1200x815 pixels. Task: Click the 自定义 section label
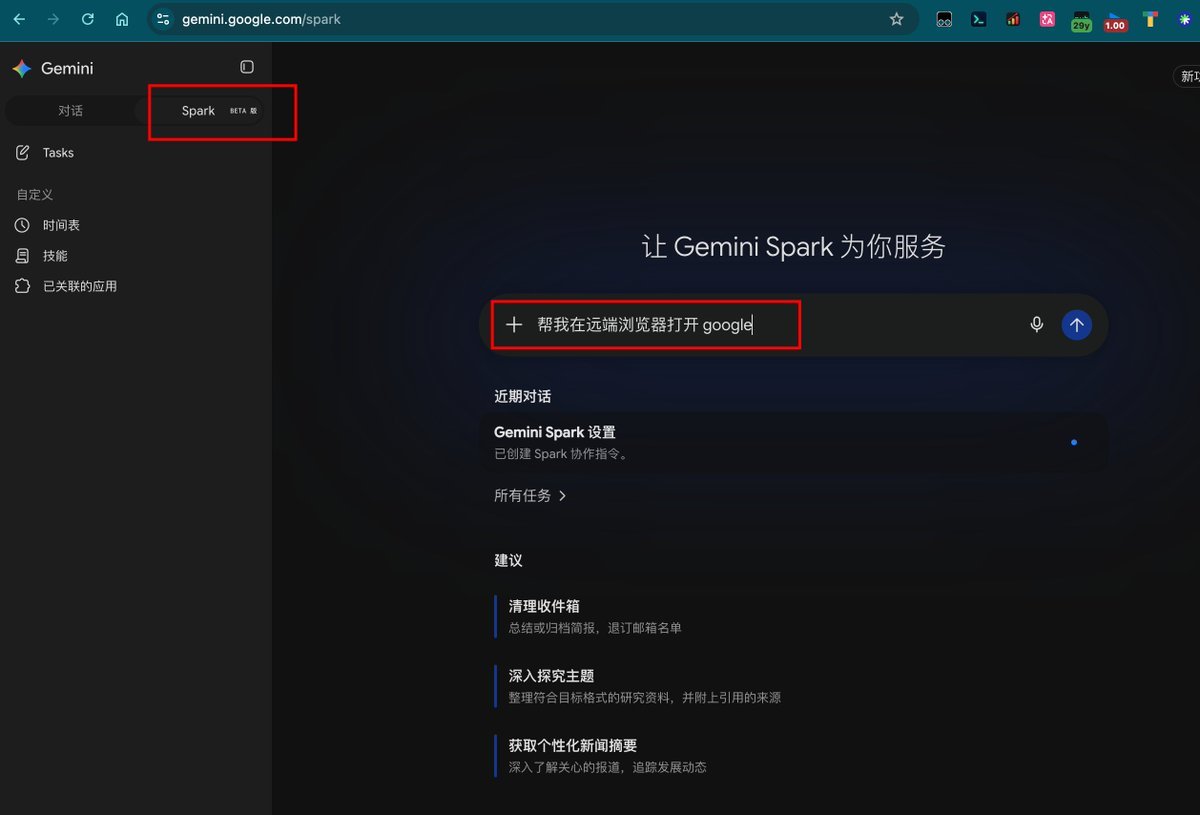click(35, 195)
